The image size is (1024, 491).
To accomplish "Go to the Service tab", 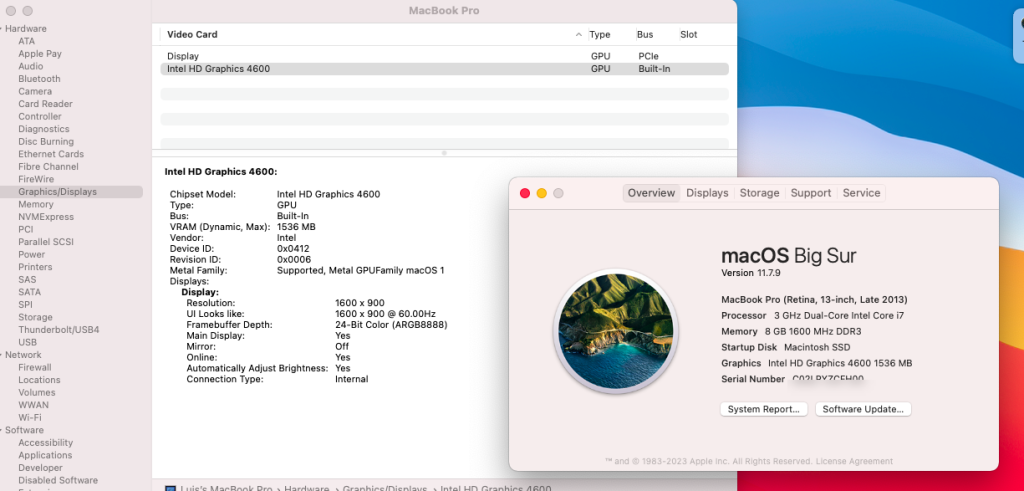I will 861,193.
